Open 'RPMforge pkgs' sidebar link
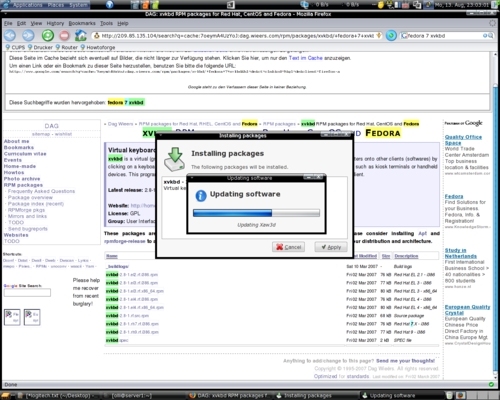500x400 pixels. click(x=26, y=210)
